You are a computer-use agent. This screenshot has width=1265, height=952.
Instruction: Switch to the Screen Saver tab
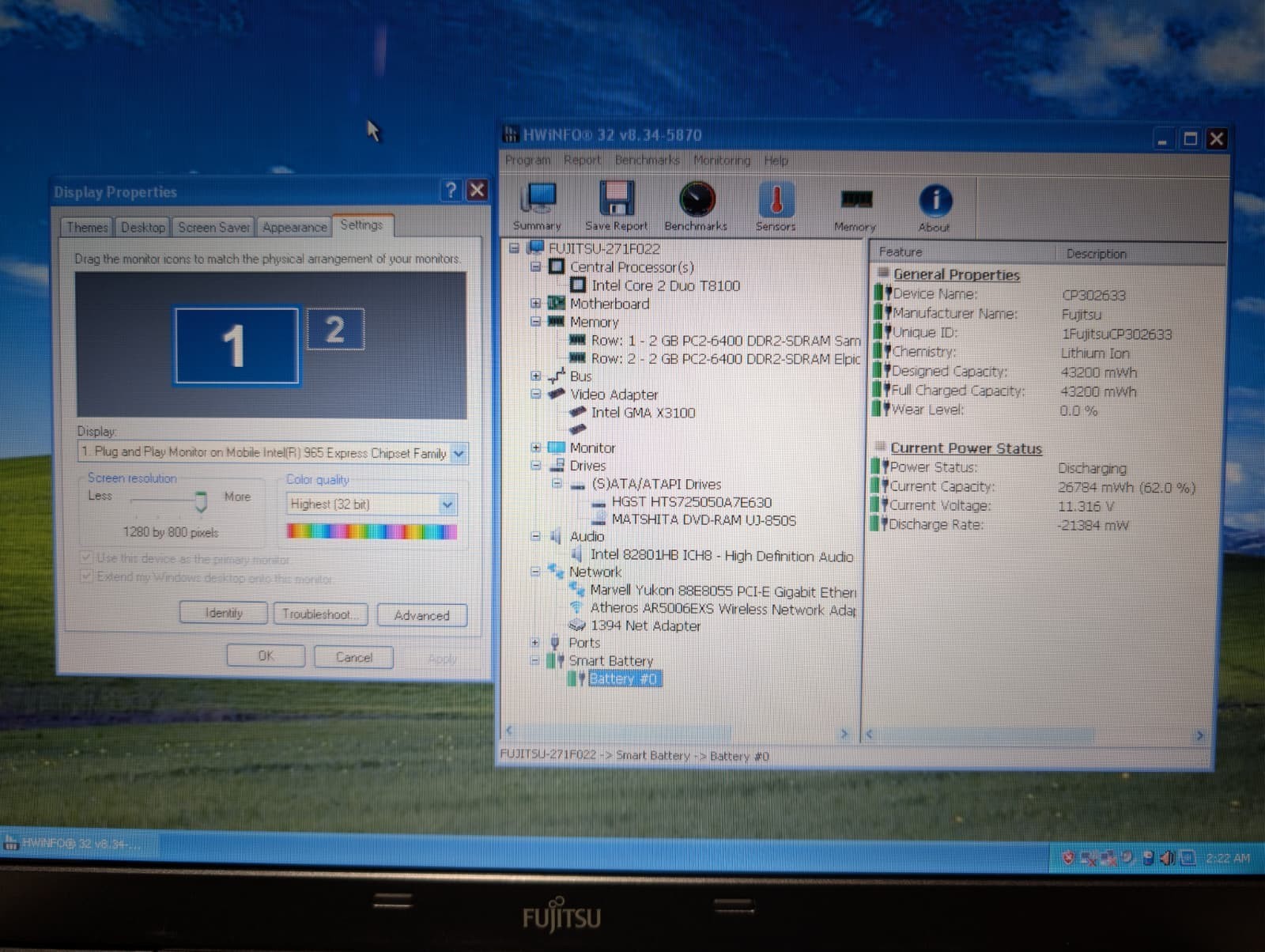tap(213, 228)
